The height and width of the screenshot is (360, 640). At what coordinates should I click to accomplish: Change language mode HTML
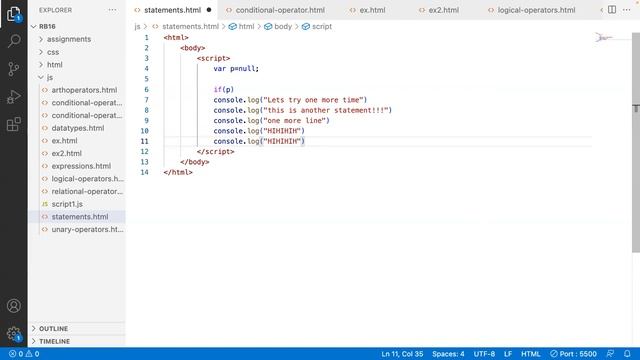click(x=531, y=354)
